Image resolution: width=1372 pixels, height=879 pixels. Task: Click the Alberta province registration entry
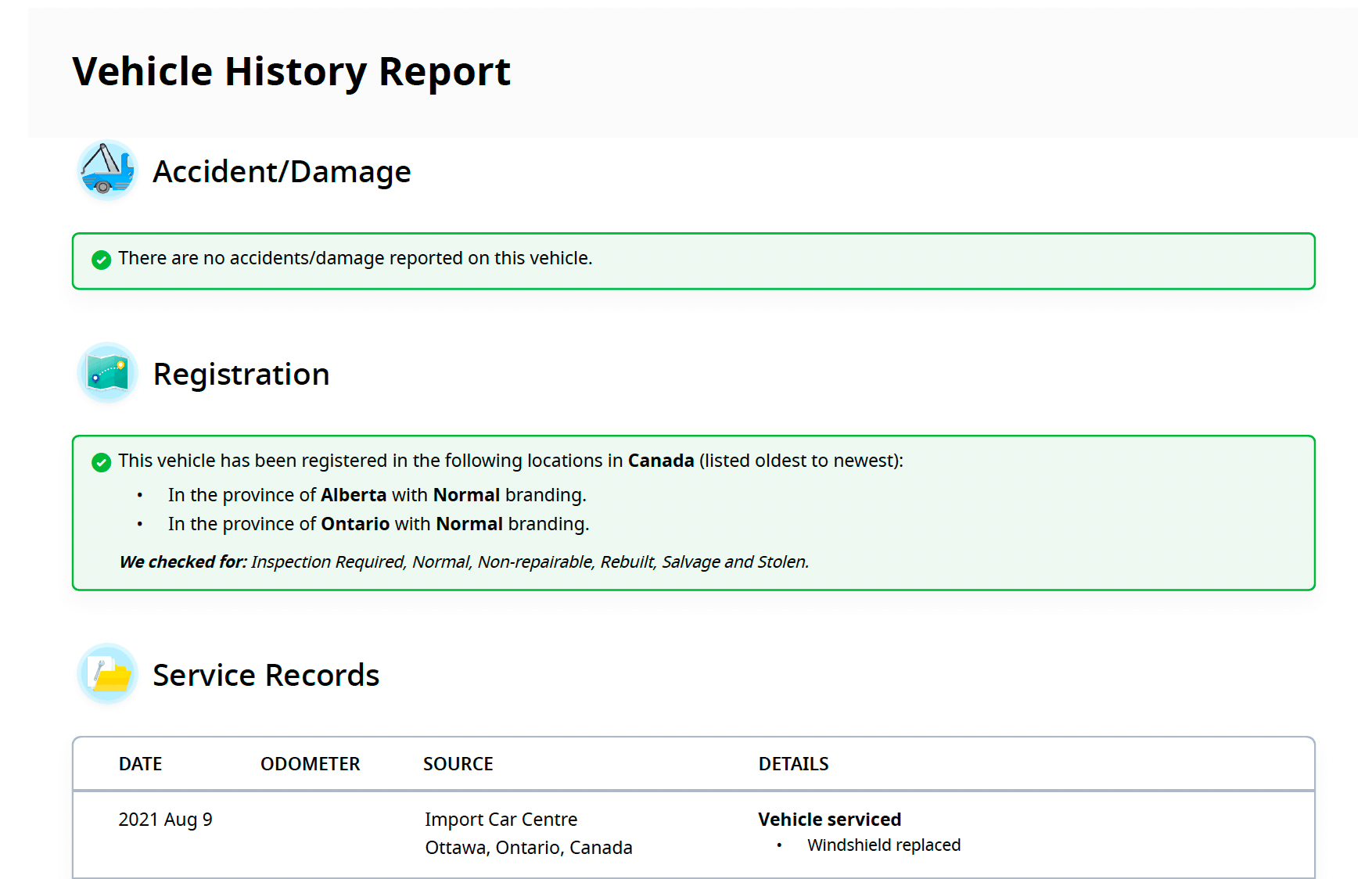376,495
